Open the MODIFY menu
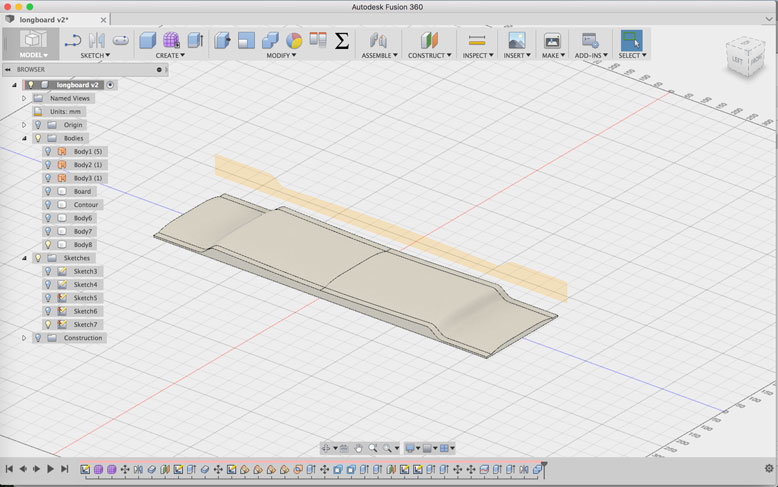 tap(281, 56)
